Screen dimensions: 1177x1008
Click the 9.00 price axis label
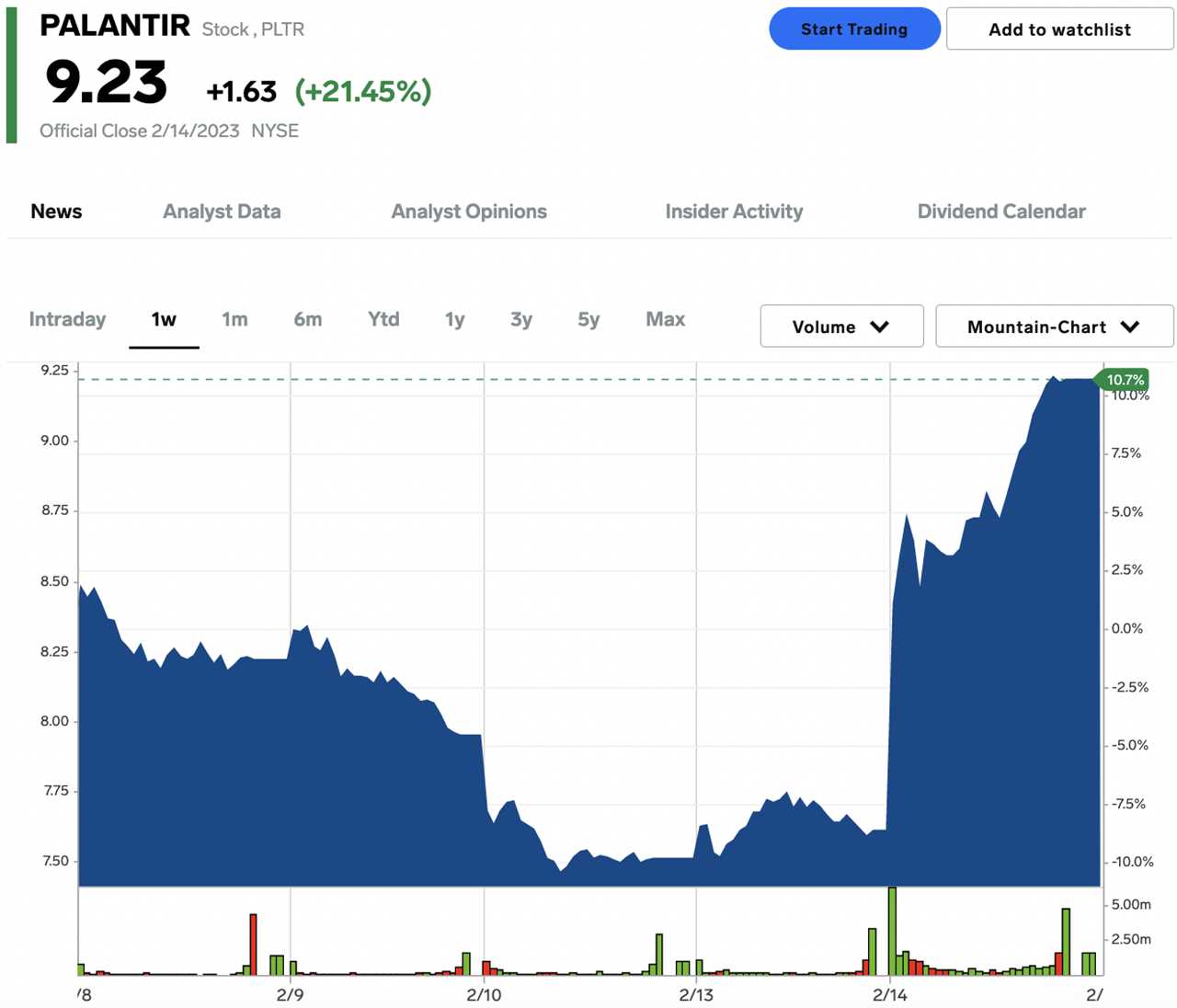(54, 441)
